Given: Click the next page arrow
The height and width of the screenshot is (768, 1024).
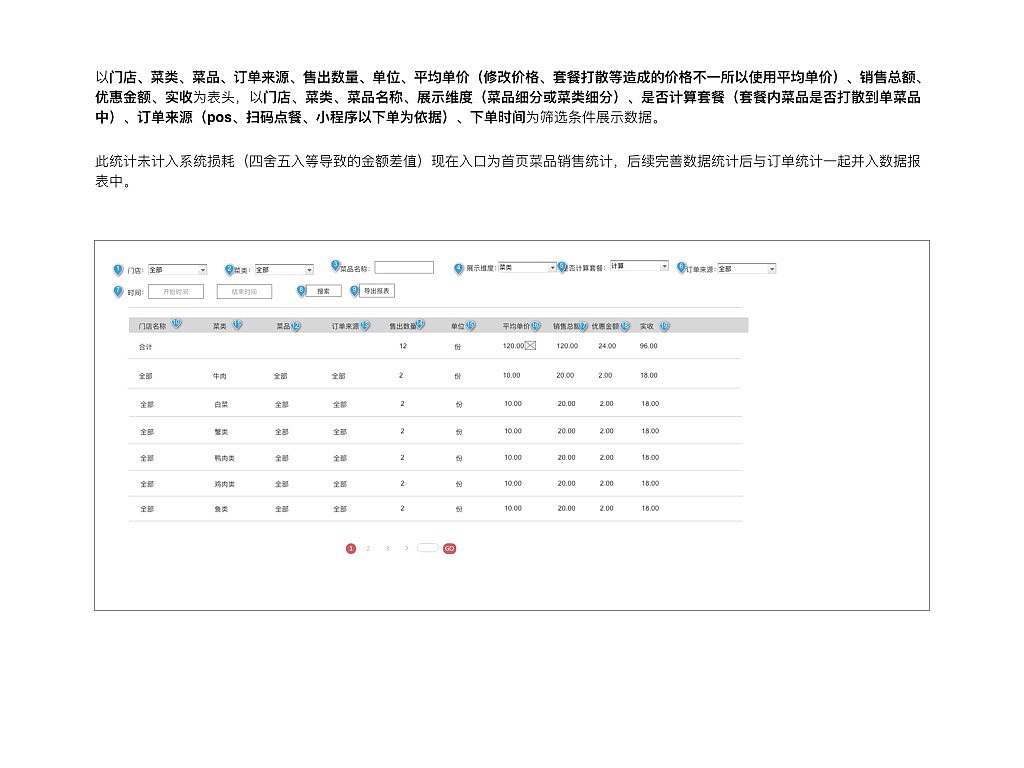Looking at the screenshot, I should point(406,549).
